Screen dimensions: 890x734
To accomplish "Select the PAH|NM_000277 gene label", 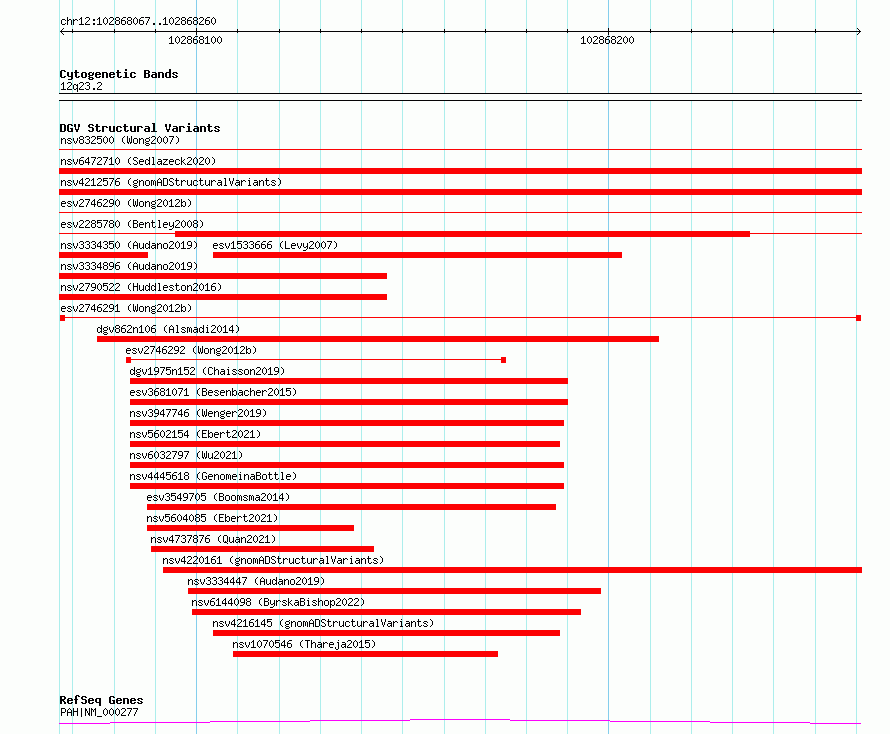I will point(99,712).
